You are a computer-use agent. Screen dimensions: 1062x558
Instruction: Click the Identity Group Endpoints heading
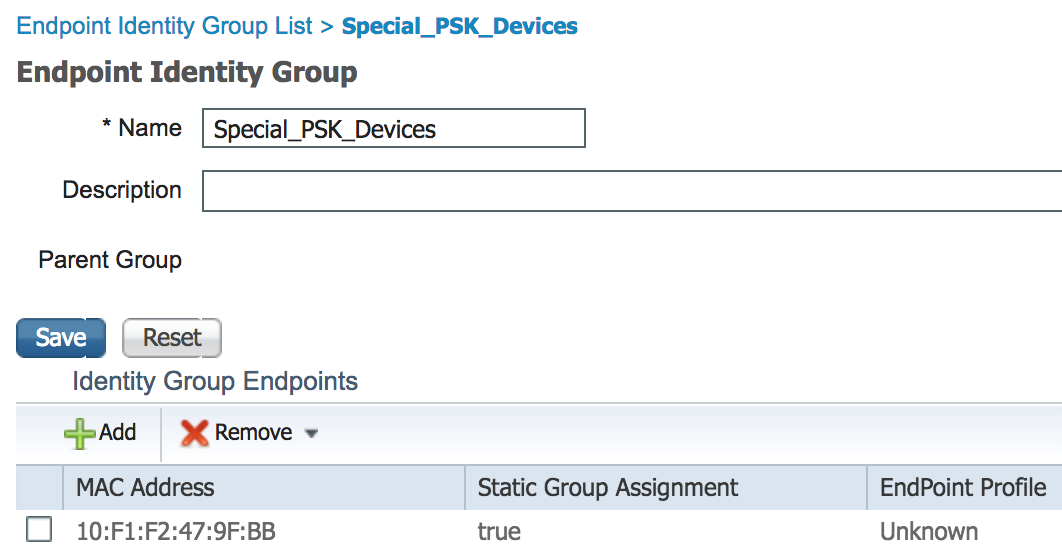(215, 381)
